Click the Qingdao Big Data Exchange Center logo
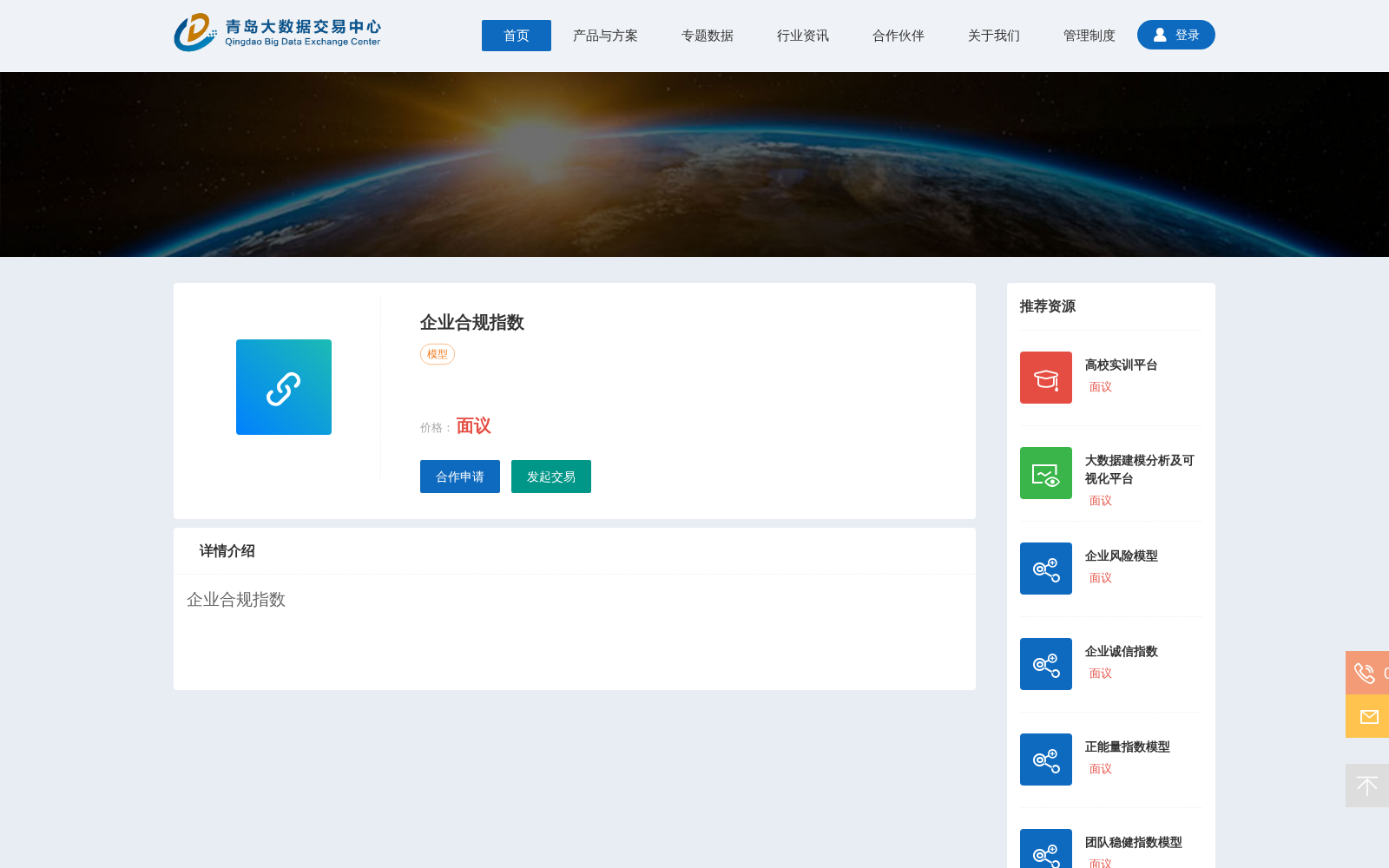The width and height of the screenshot is (1389, 868). pyautogui.click(x=277, y=33)
